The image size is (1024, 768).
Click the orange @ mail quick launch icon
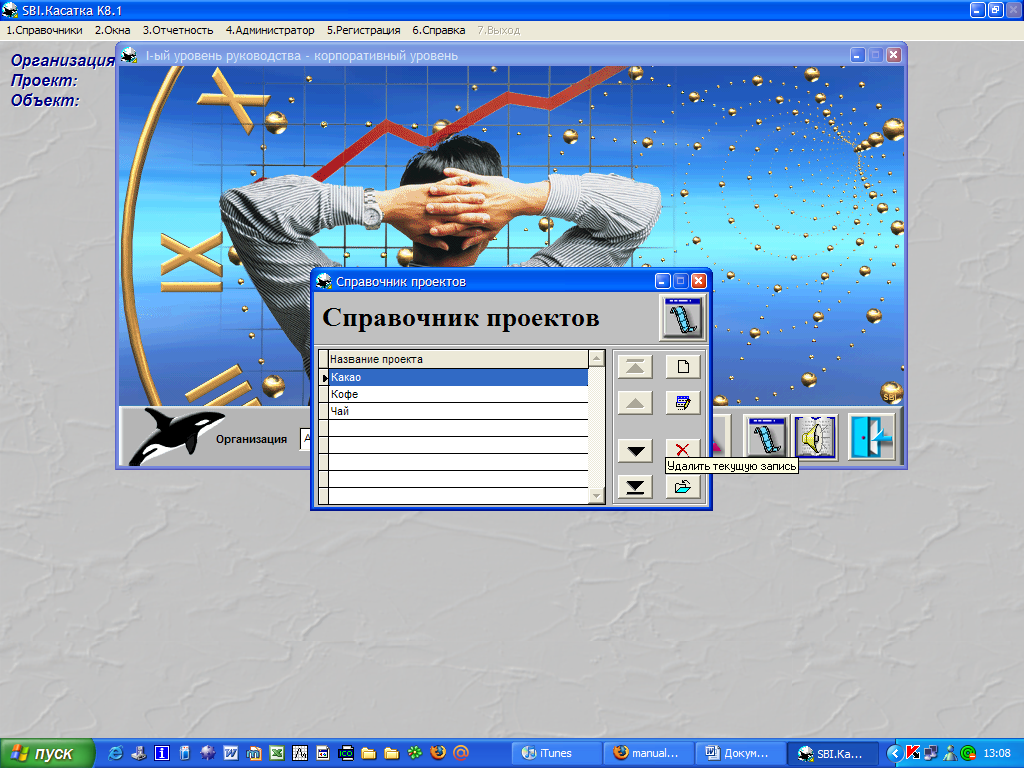[x=461, y=753]
